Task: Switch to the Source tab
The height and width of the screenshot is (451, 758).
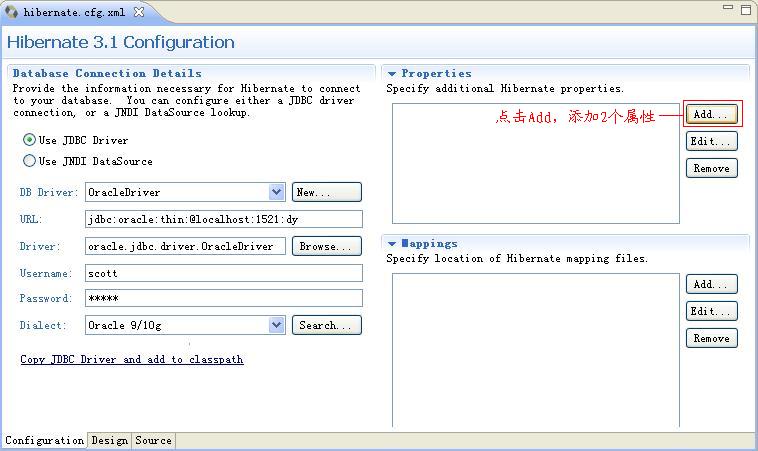Action: (153, 440)
